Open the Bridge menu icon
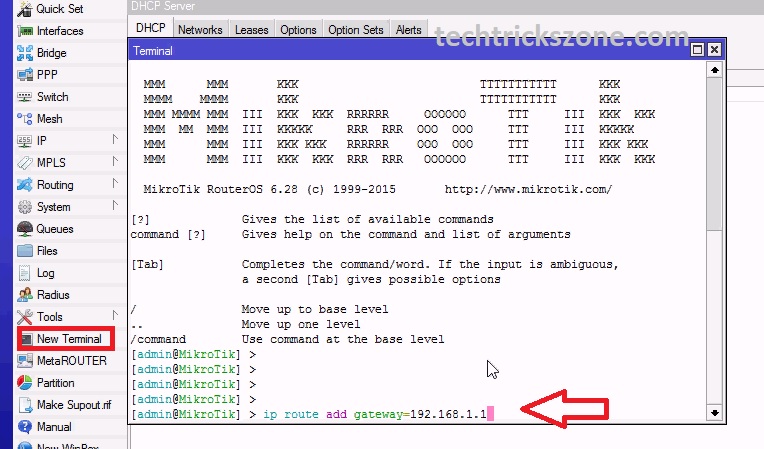This screenshot has height=449, width=764. (24, 53)
